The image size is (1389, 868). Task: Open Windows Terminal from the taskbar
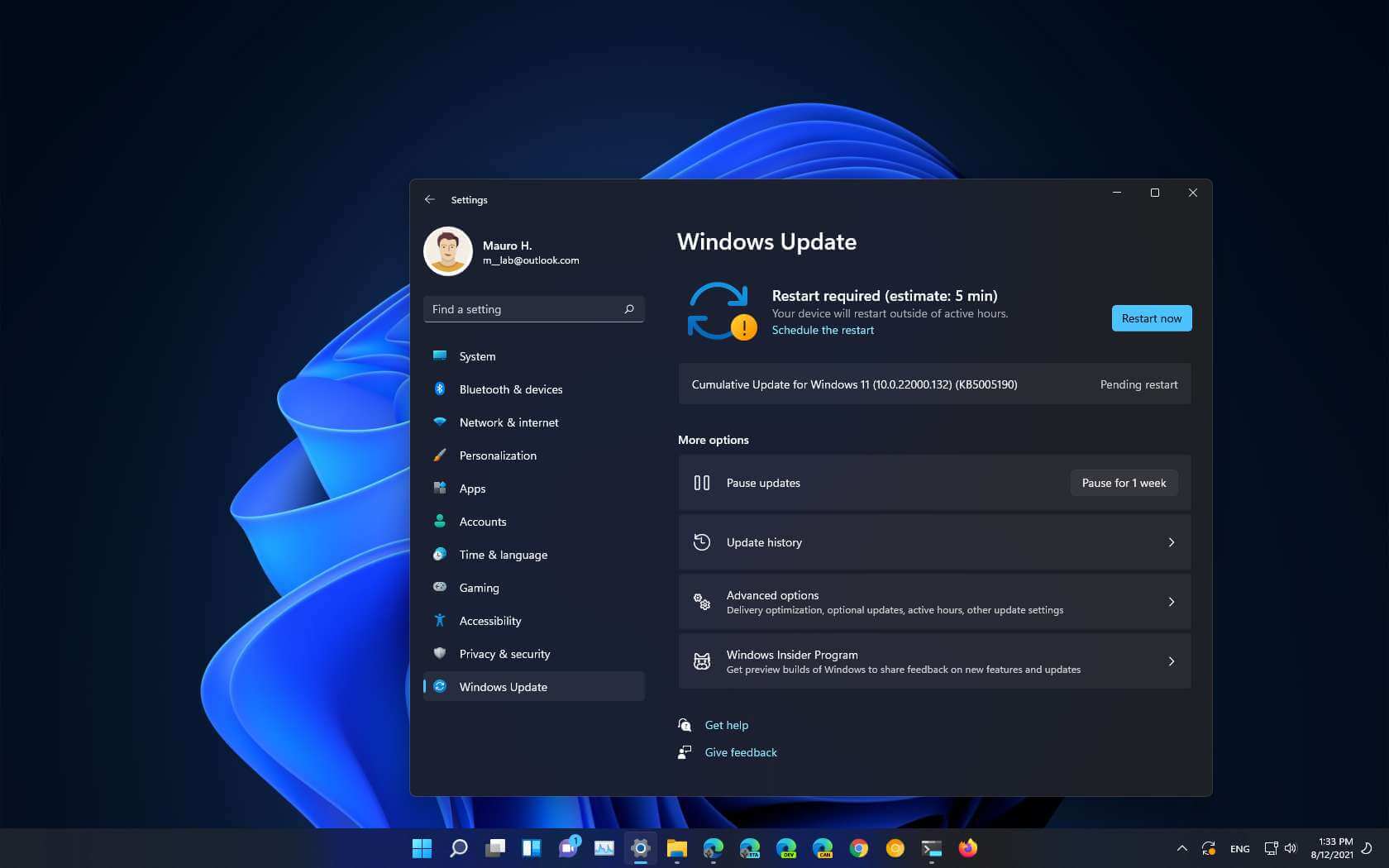point(931,848)
